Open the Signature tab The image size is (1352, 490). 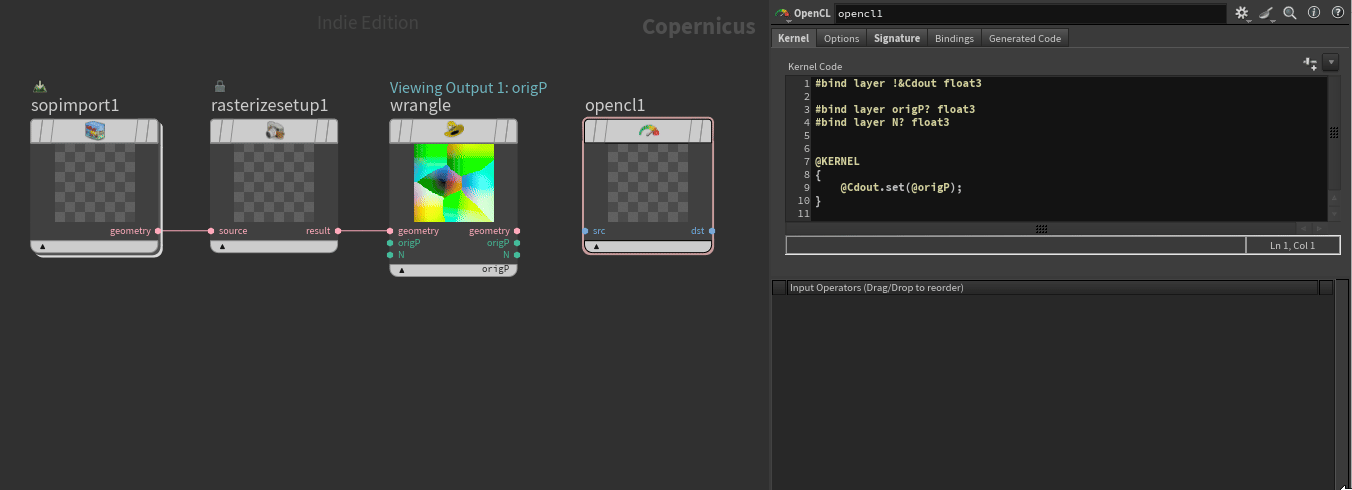click(896, 38)
